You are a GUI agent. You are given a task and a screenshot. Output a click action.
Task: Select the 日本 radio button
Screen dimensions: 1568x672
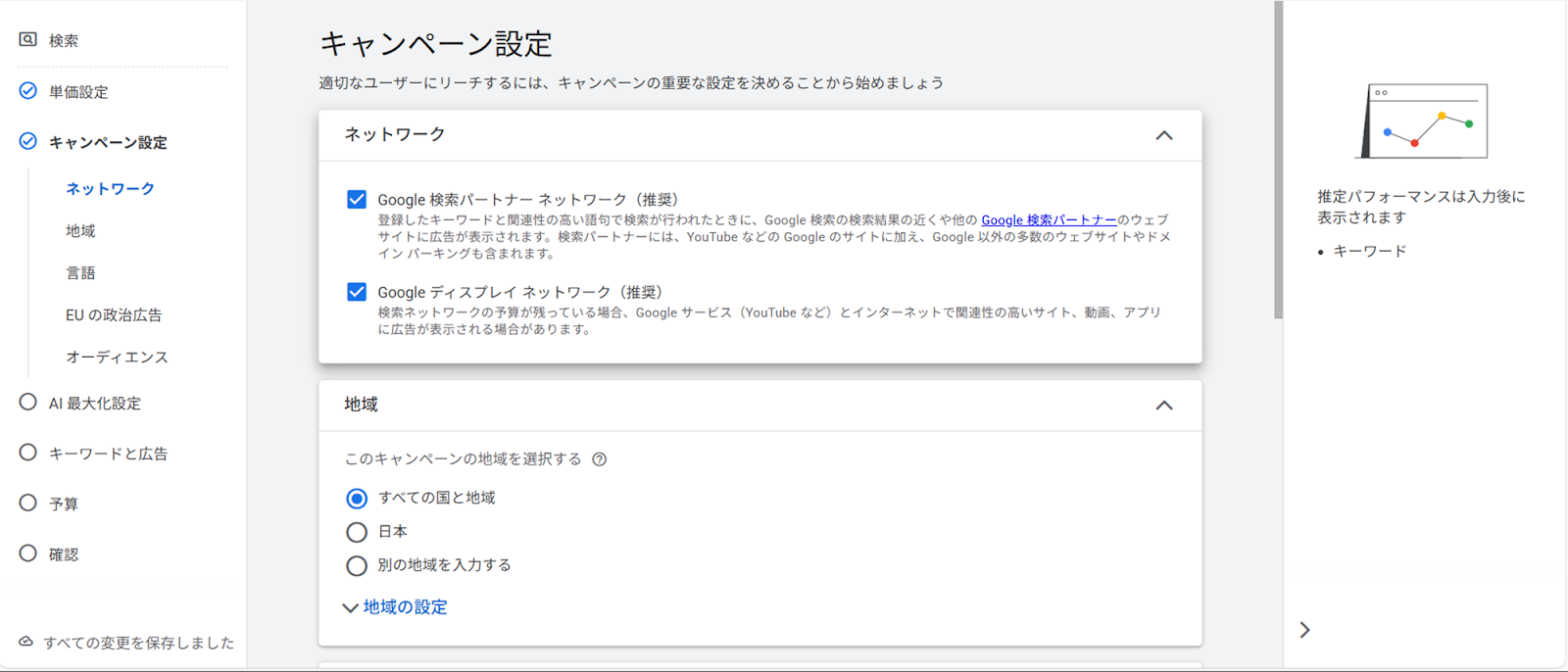click(357, 532)
